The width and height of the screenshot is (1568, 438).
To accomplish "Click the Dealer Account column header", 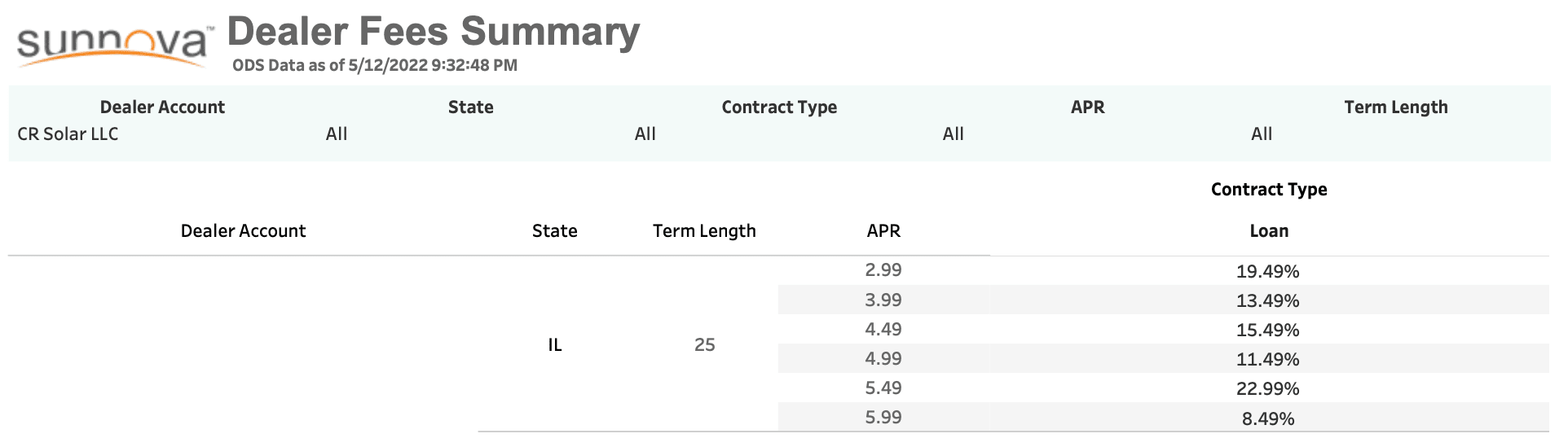I will tap(243, 231).
